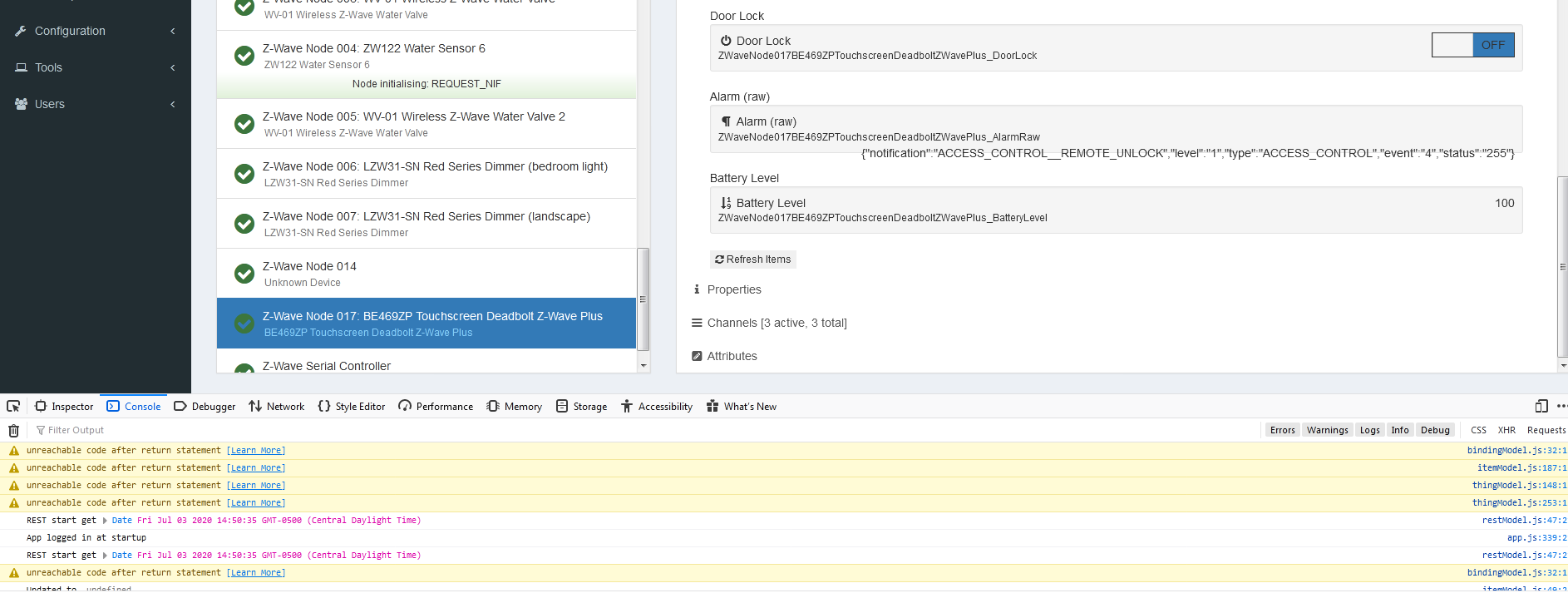This screenshot has width=1568, height=593.
Task: Toggle the Warnings console filter
Action: (x=1327, y=430)
